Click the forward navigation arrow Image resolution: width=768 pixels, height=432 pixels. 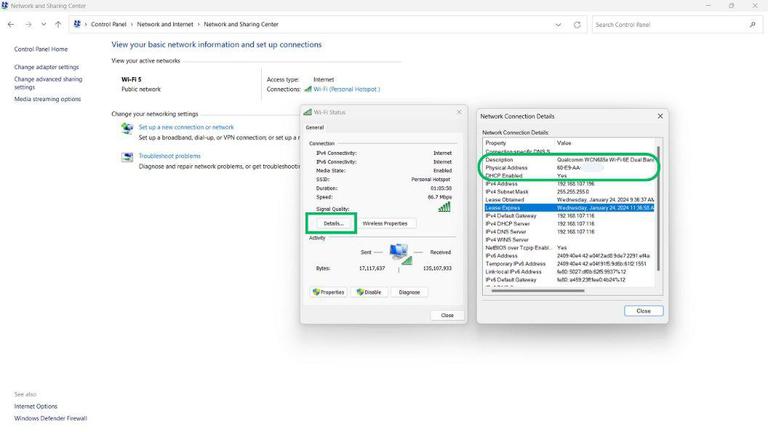[28, 24]
